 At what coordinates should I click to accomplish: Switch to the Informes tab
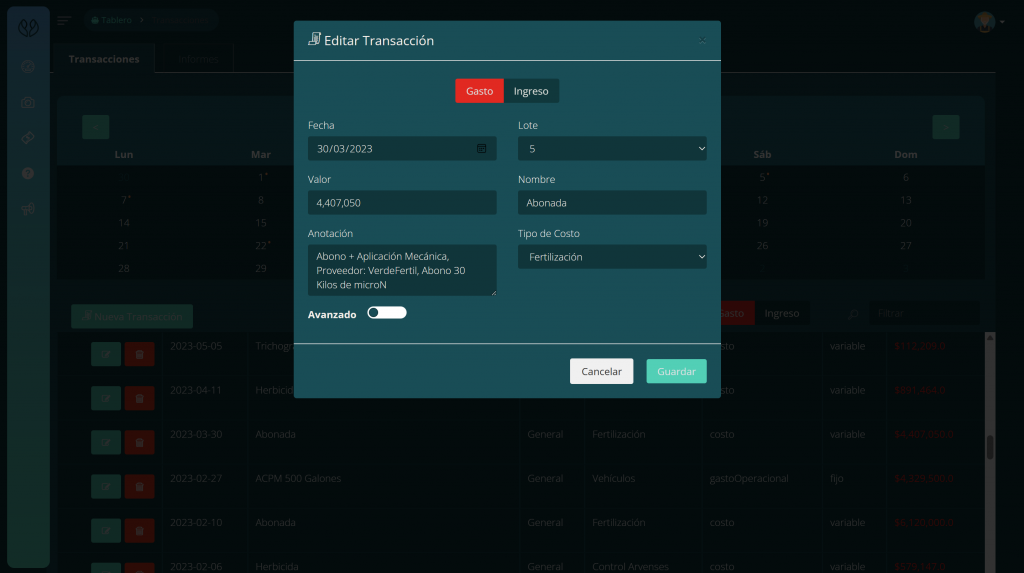click(x=199, y=59)
